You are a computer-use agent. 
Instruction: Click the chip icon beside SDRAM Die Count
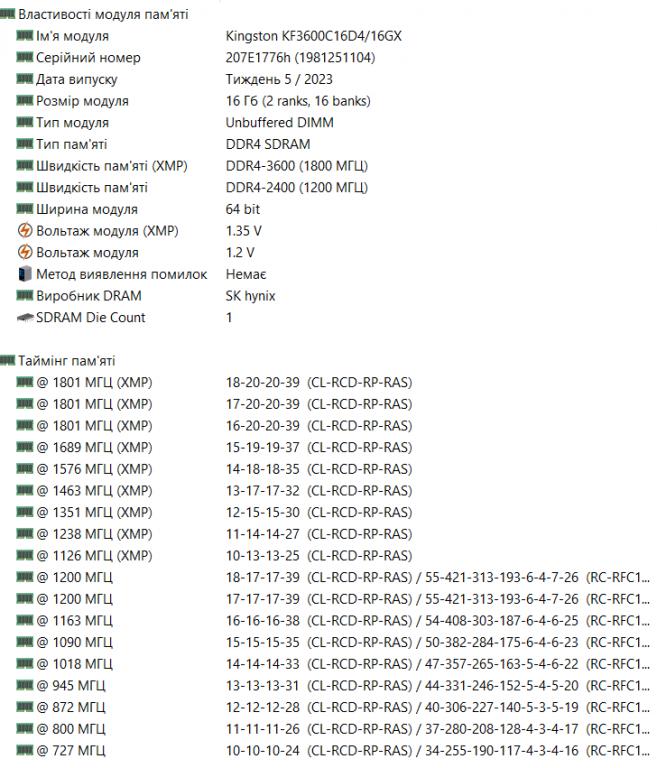tap(25, 318)
